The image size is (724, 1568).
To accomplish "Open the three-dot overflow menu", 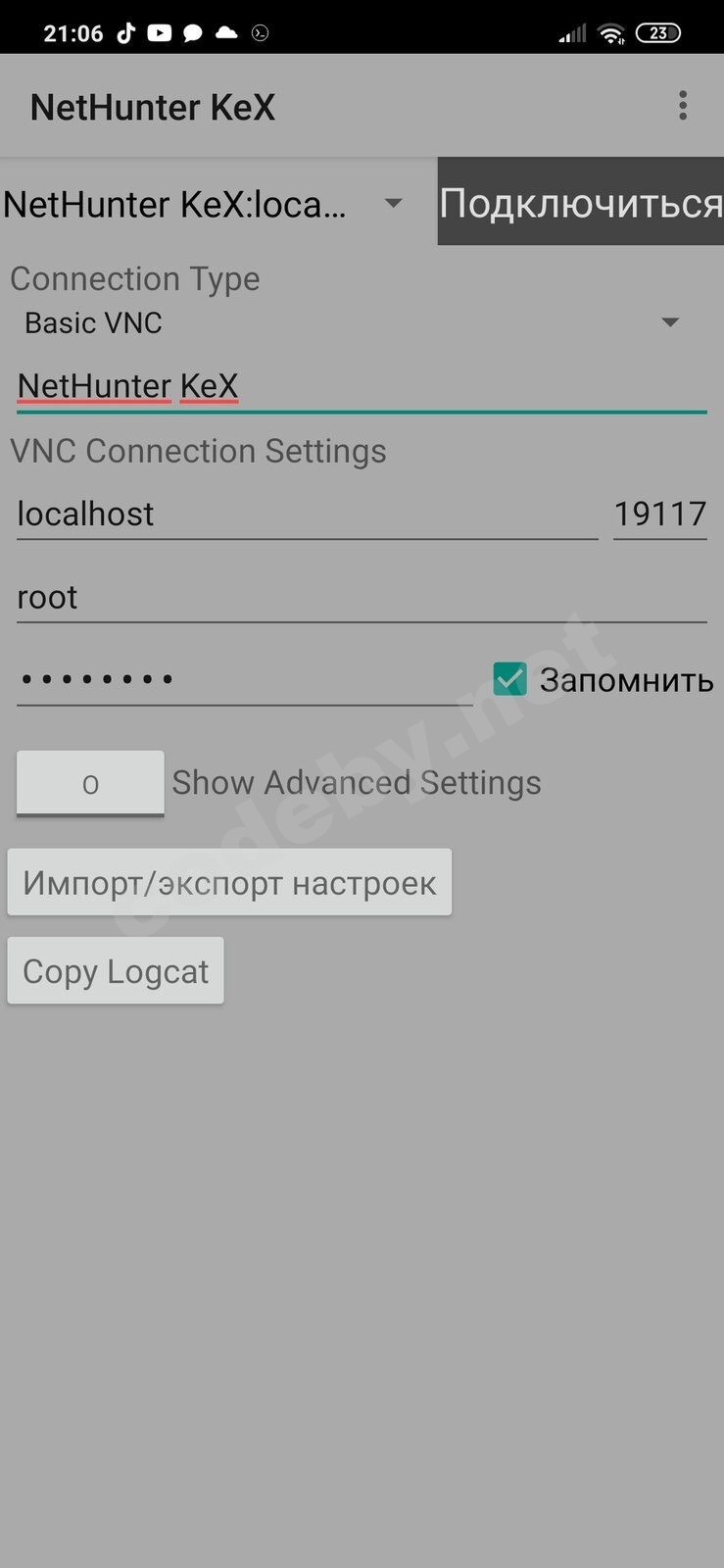I will click(683, 106).
